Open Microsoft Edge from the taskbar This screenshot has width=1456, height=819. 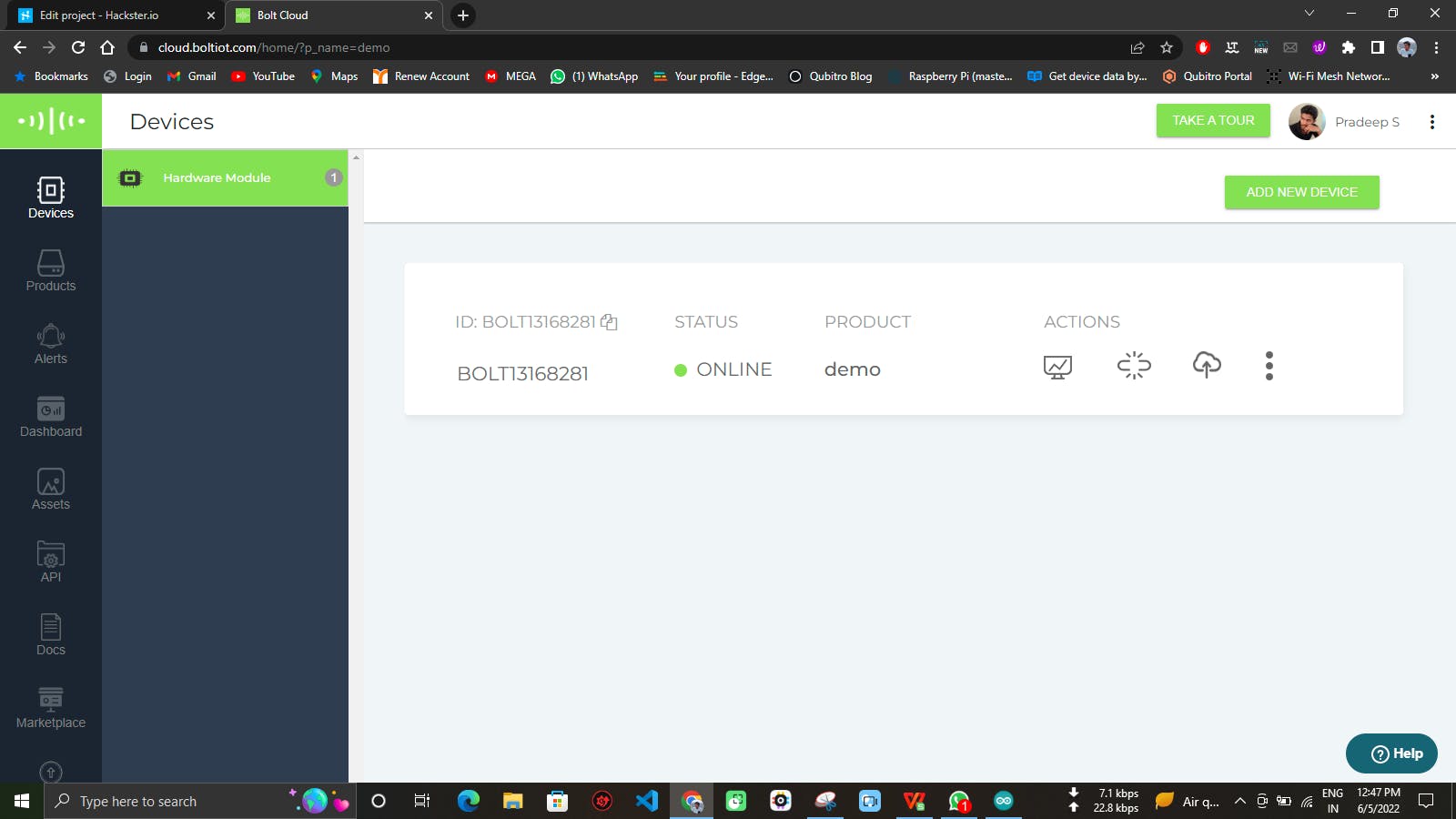pyautogui.click(x=469, y=801)
